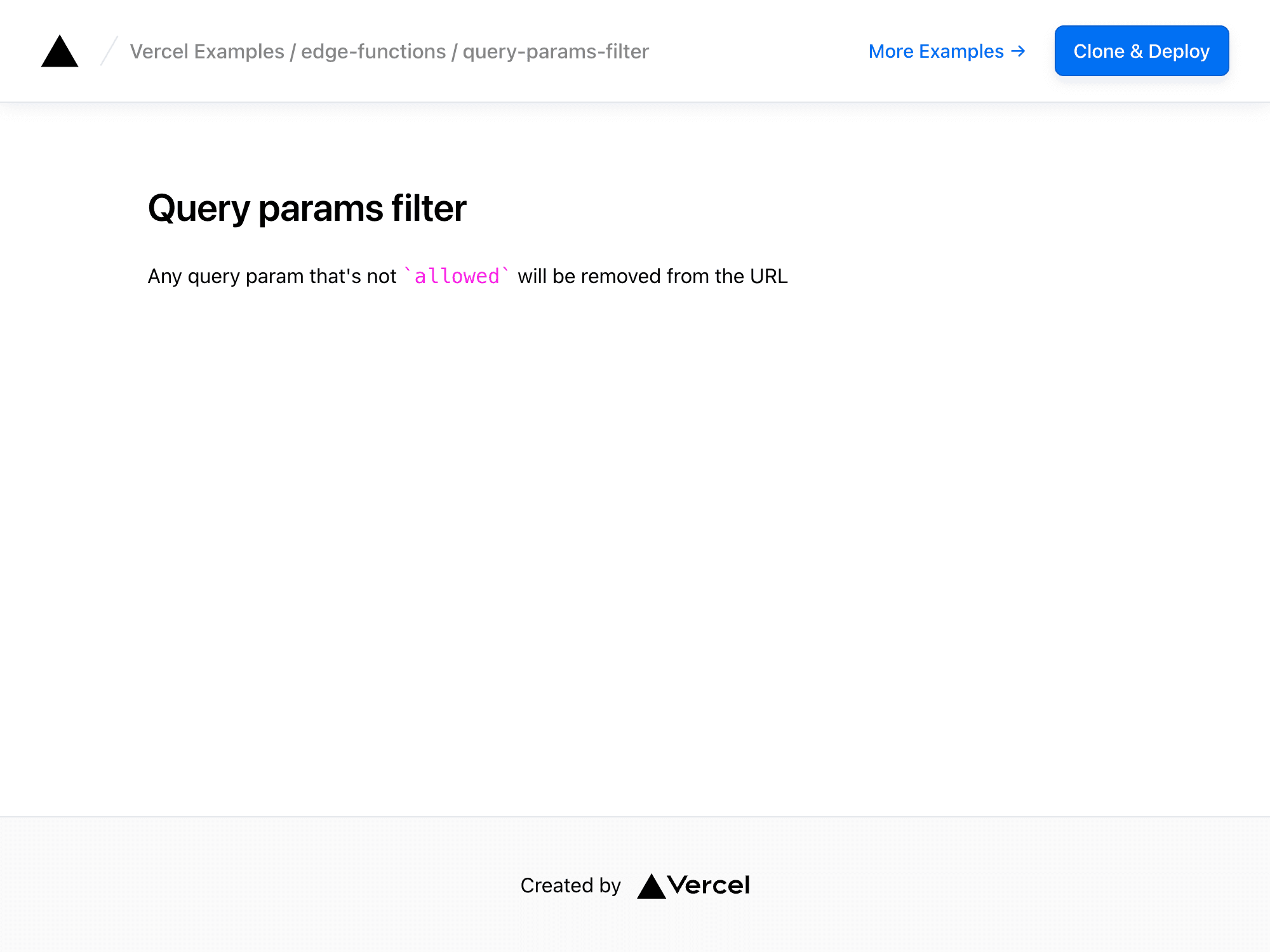Viewport: 1270px width, 952px height.
Task: Click inside the blue Clone & Deploy area
Action: [1141, 51]
